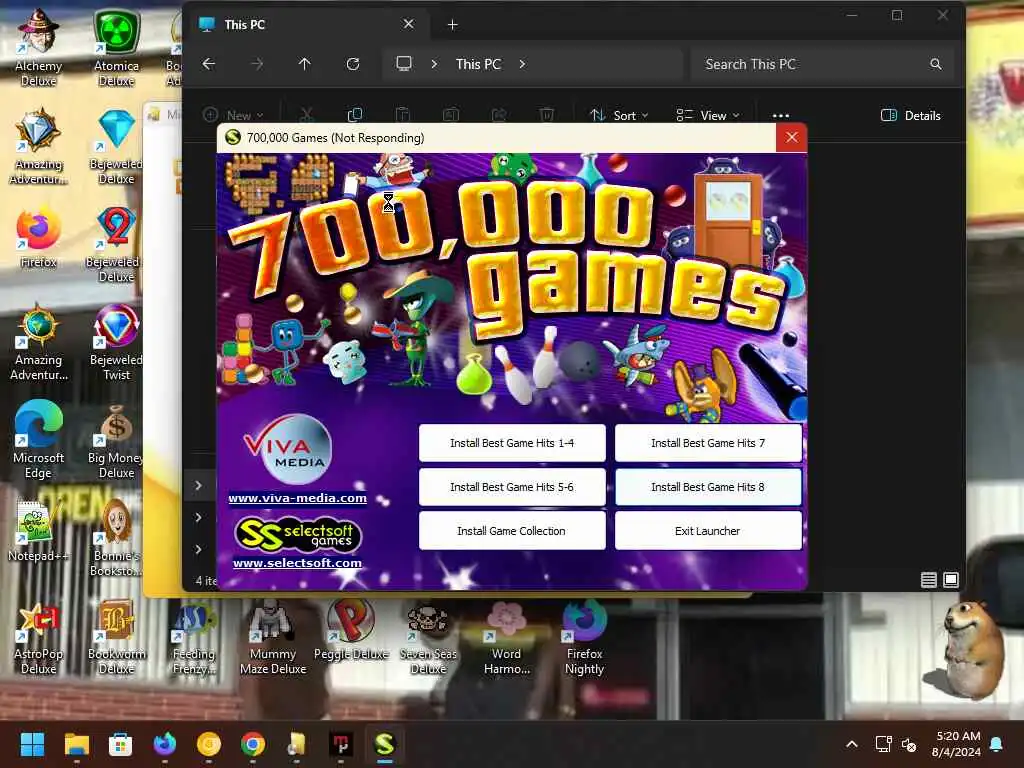Go back in File Explorer
Viewport: 1024px width, 768px height.
[208, 64]
